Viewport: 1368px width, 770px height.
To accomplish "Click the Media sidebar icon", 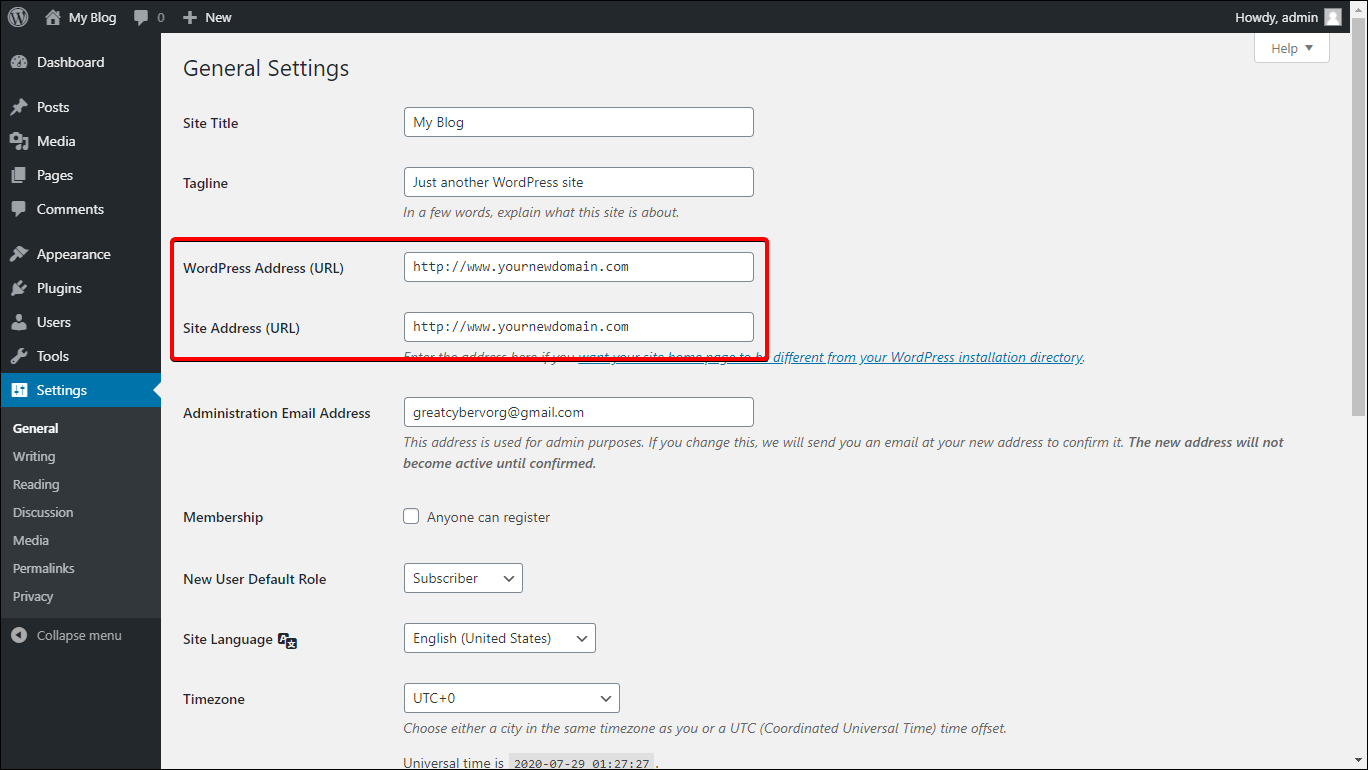I will point(19,141).
